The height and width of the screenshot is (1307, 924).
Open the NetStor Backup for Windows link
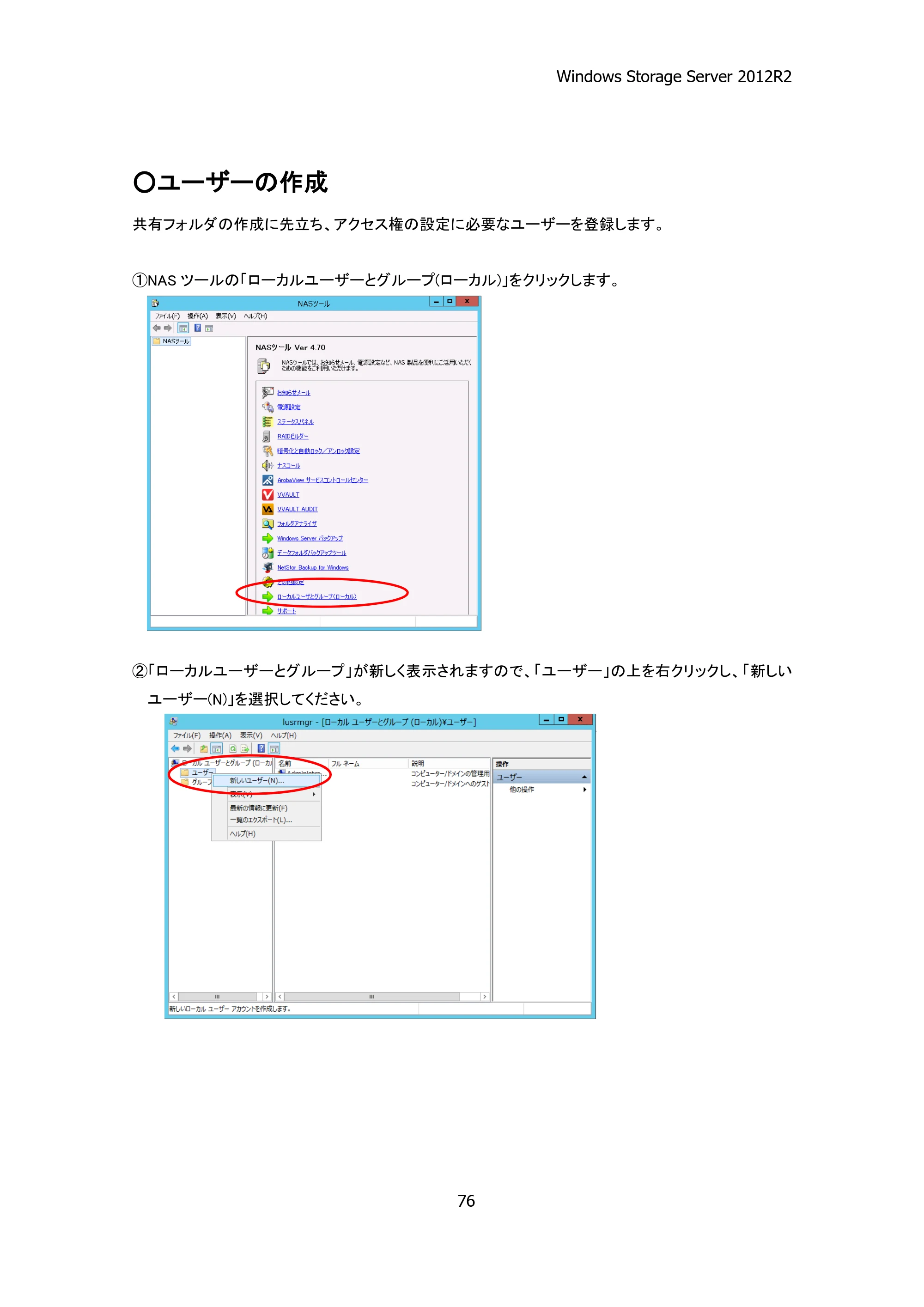coord(313,567)
